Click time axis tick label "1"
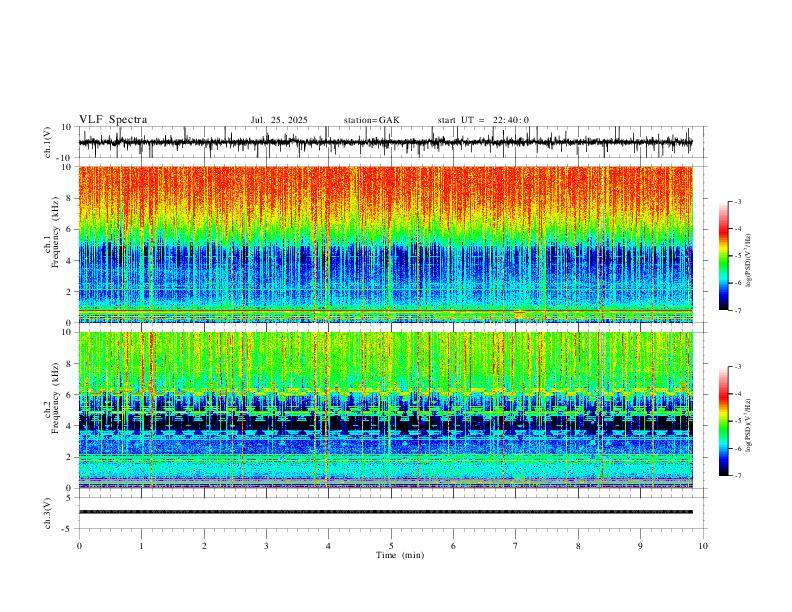 point(141,546)
